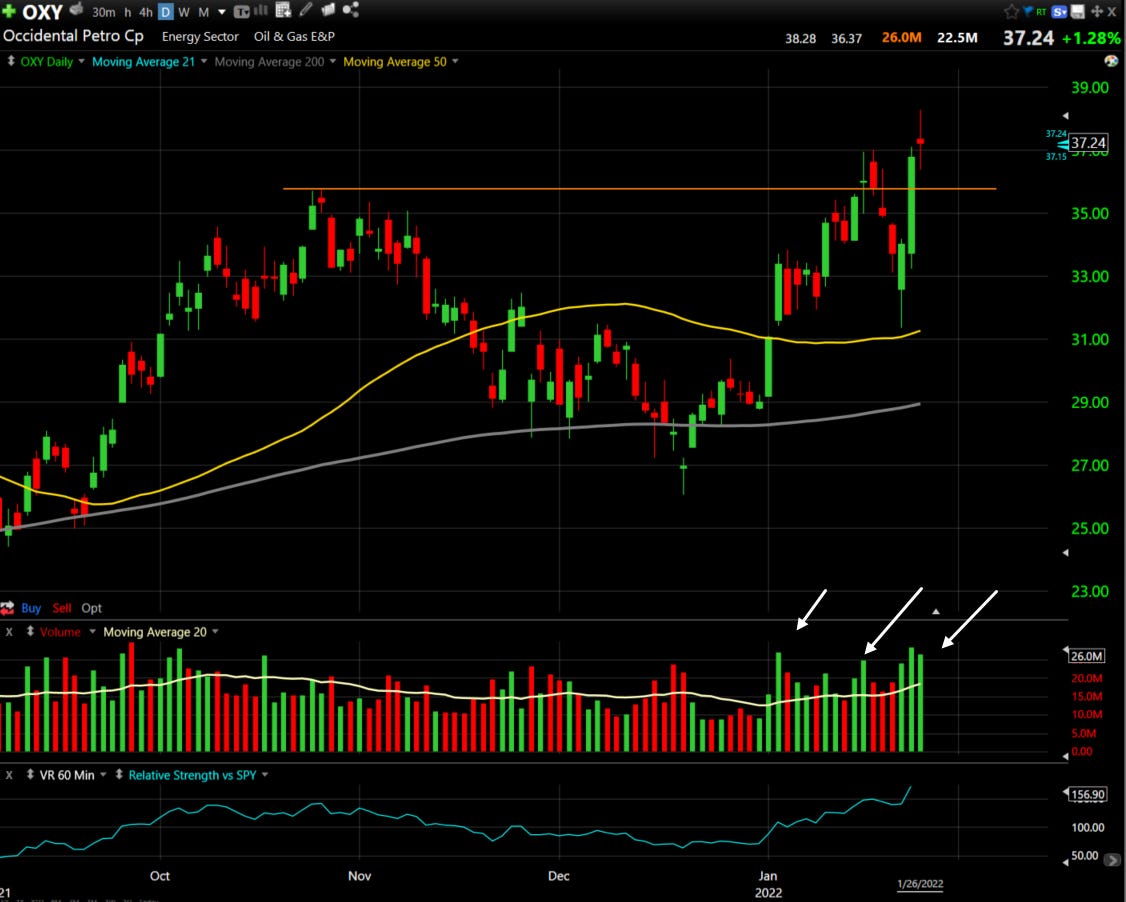Click reorder arrows beside VR 60 Min
The image size is (1126, 902).
click(x=30, y=776)
